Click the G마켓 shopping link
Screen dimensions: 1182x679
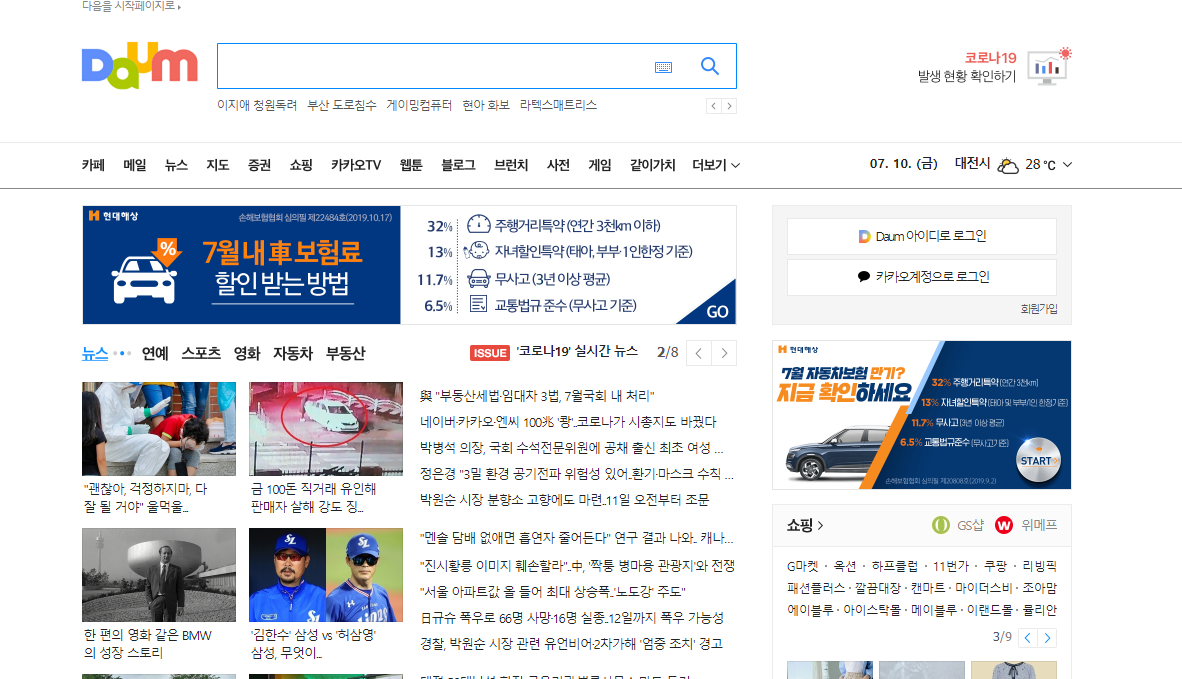[x=802, y=567]
